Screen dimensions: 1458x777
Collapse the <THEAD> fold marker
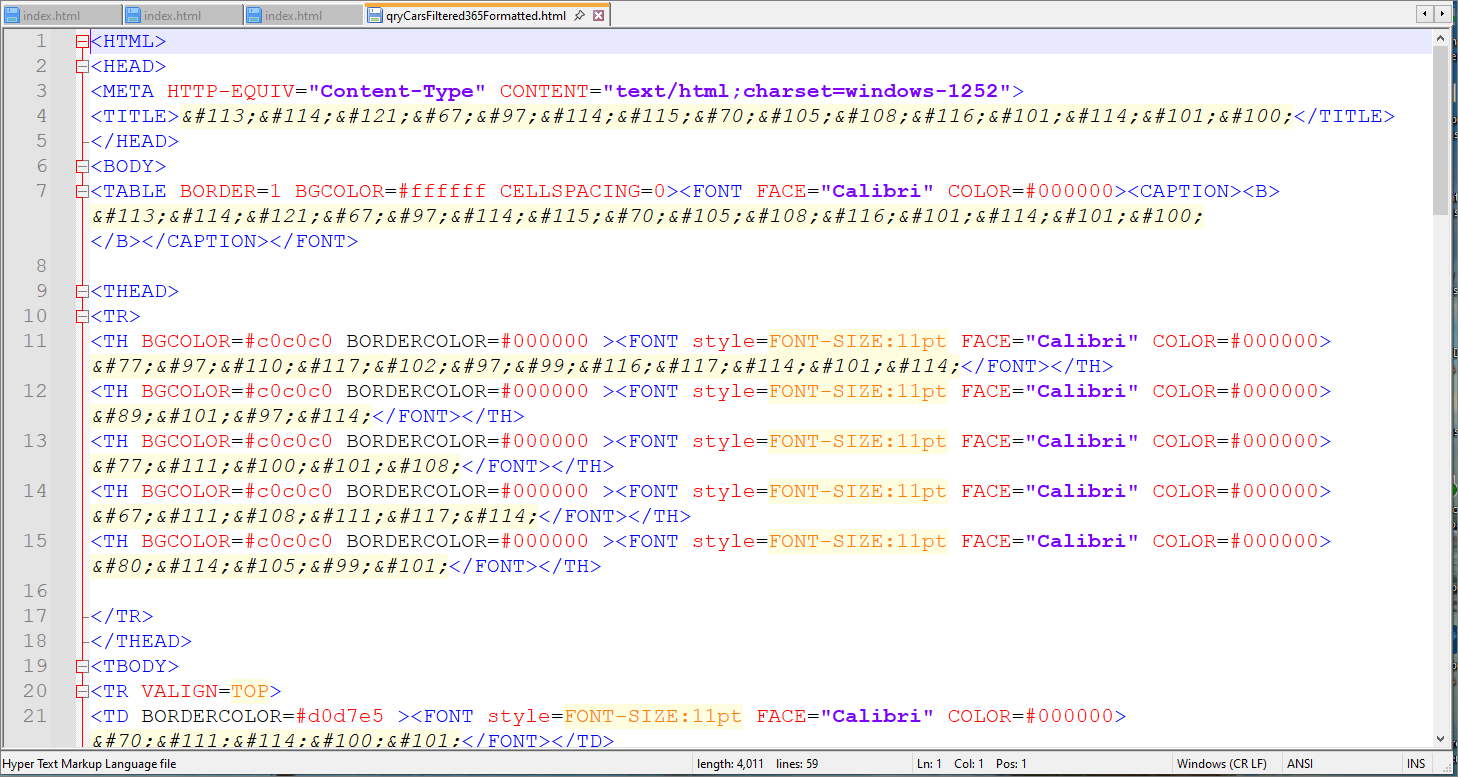click(82, 292)
